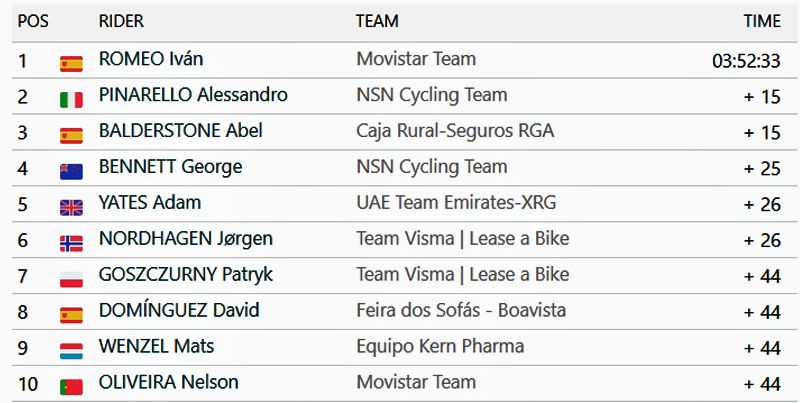
Task: Sort by the POS column header
Action: (33, 21)
